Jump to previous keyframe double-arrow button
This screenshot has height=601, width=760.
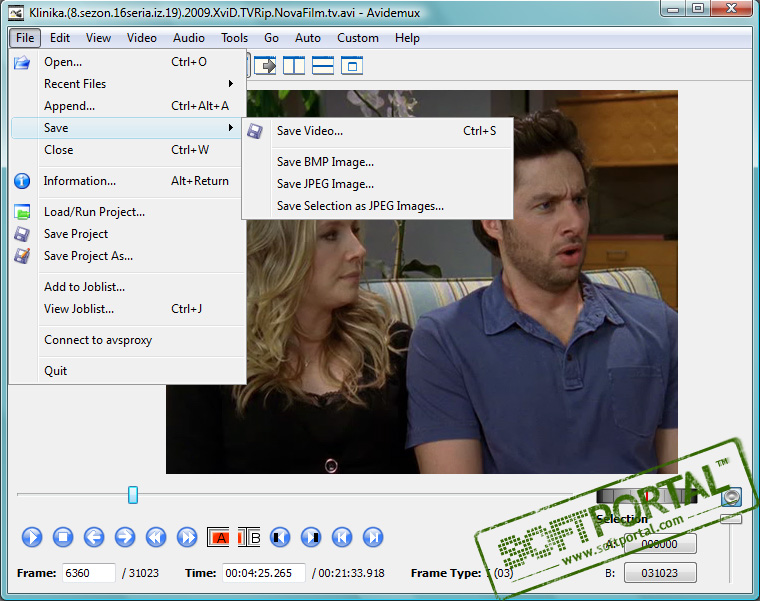(156, 537)
